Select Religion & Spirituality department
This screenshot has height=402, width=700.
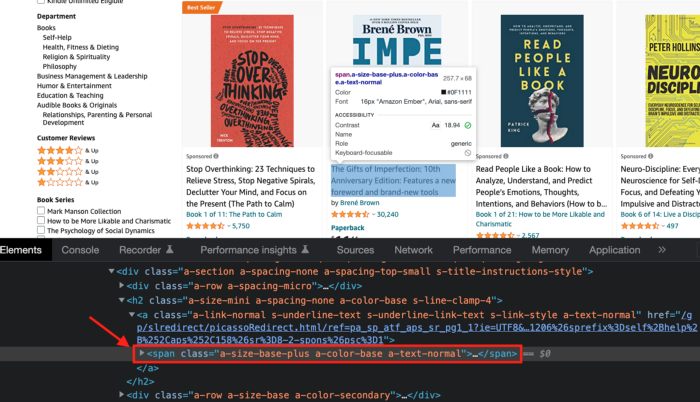(x=76, y=57)
